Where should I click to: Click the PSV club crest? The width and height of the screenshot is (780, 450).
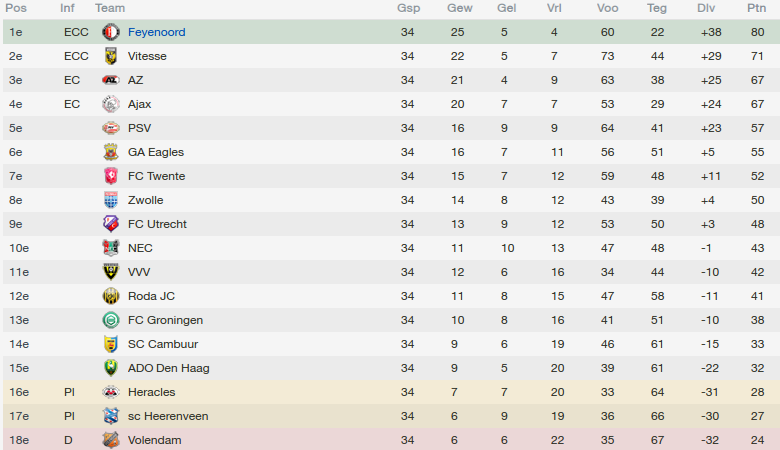[x=110, y=128]
